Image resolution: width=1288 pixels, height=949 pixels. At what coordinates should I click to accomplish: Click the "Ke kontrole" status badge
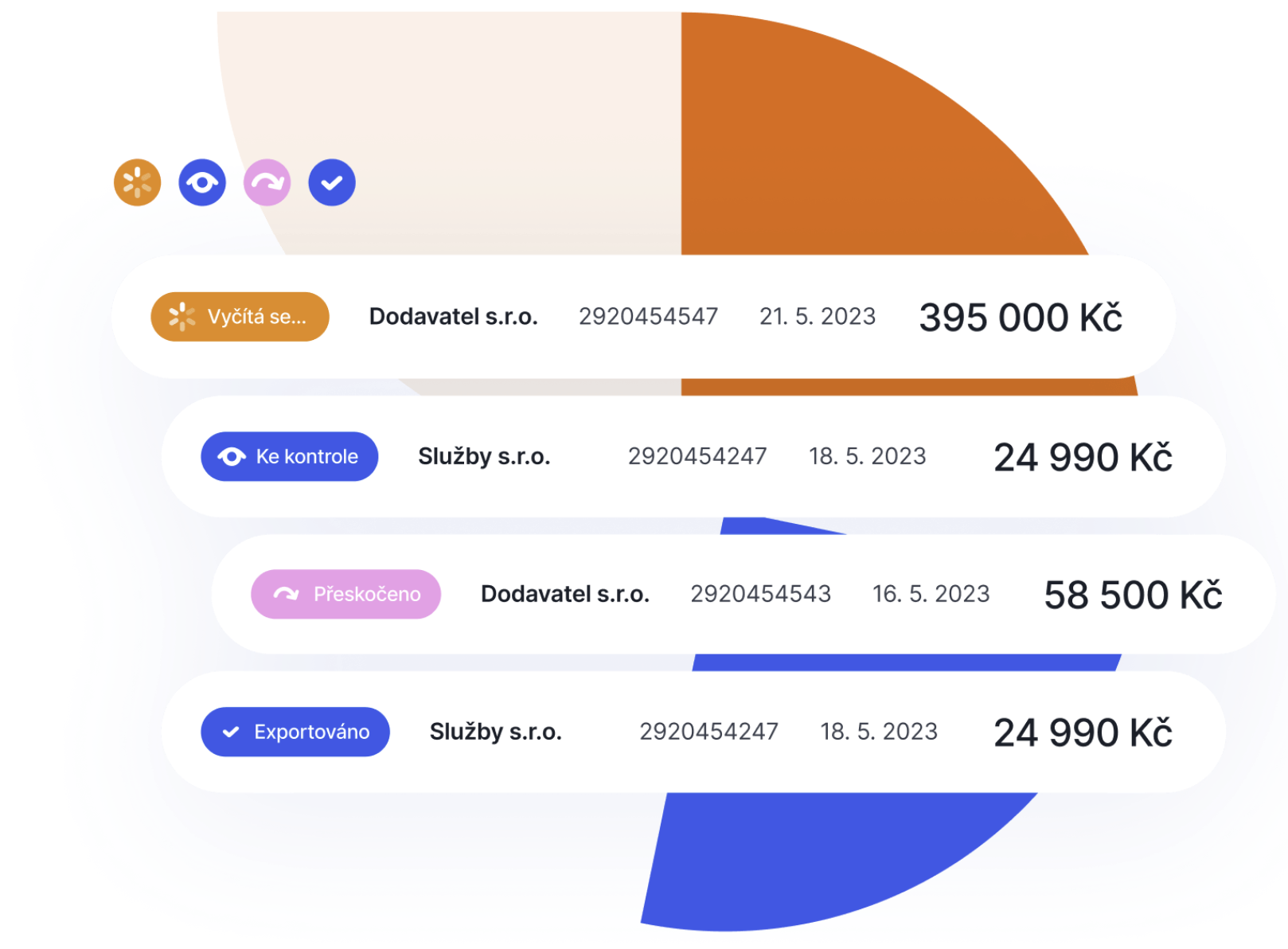289,456
